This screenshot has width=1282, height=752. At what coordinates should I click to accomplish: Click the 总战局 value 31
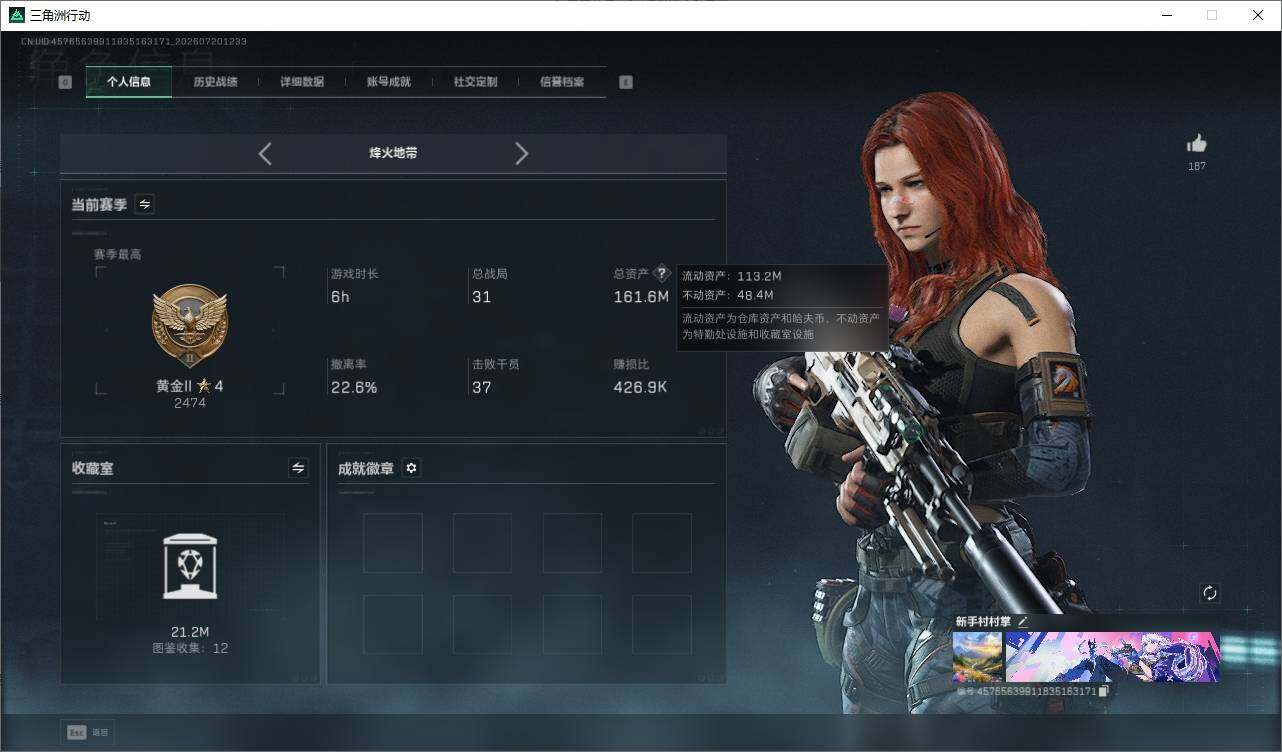coord(482,297)
